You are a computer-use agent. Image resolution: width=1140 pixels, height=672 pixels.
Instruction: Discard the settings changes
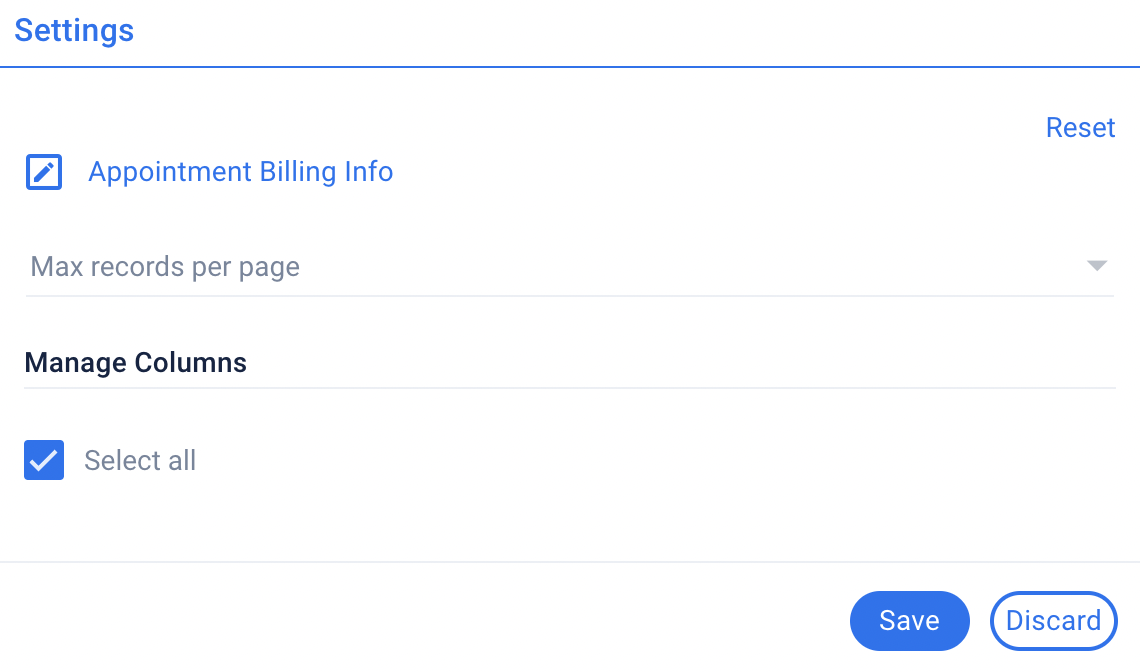click(x=1053, y=621)
